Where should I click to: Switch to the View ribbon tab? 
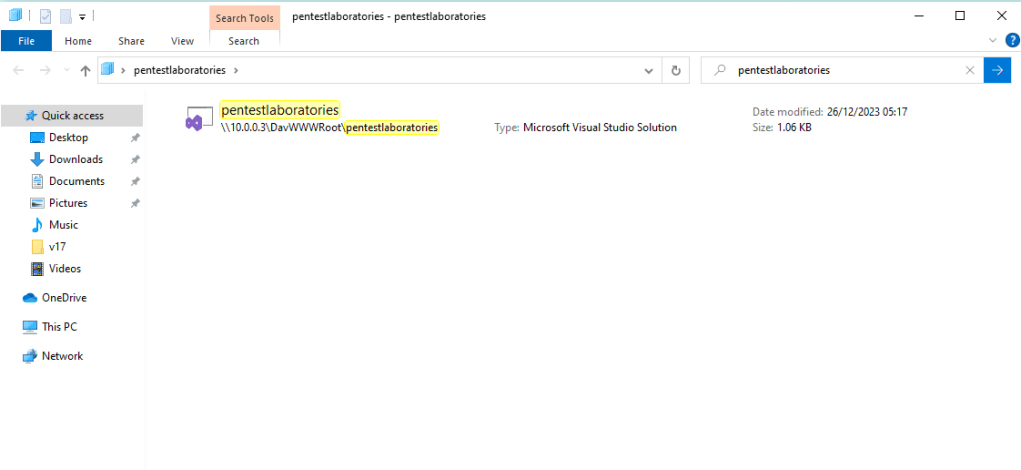pos(182,41)
